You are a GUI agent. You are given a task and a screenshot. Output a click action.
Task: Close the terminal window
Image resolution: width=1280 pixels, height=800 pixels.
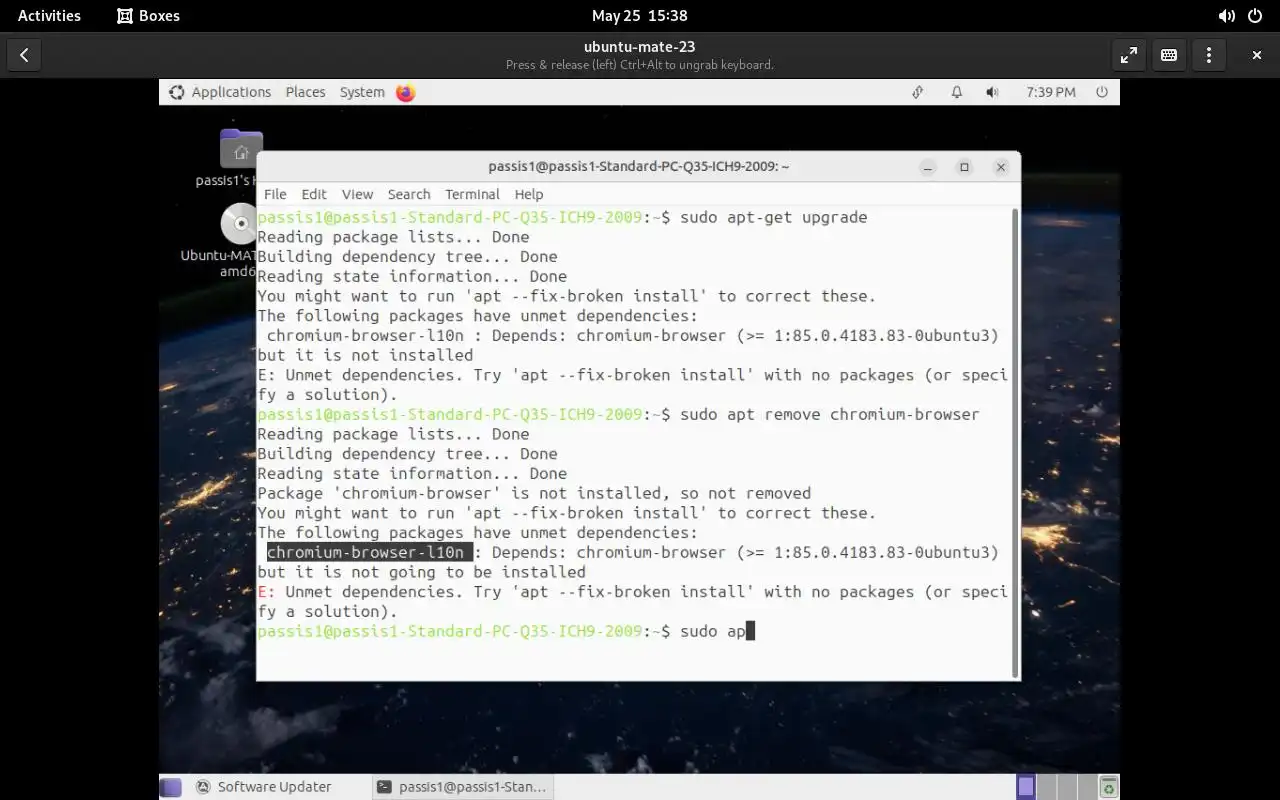tap(1001, 167)
